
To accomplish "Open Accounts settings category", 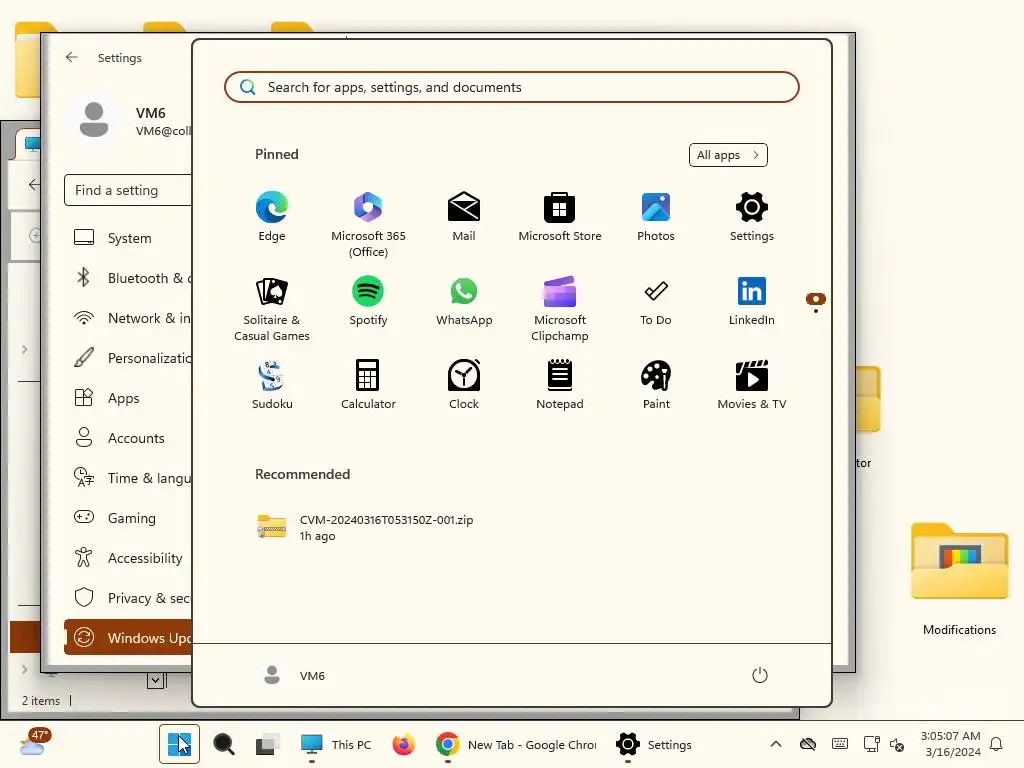I will tap(128, 438).
